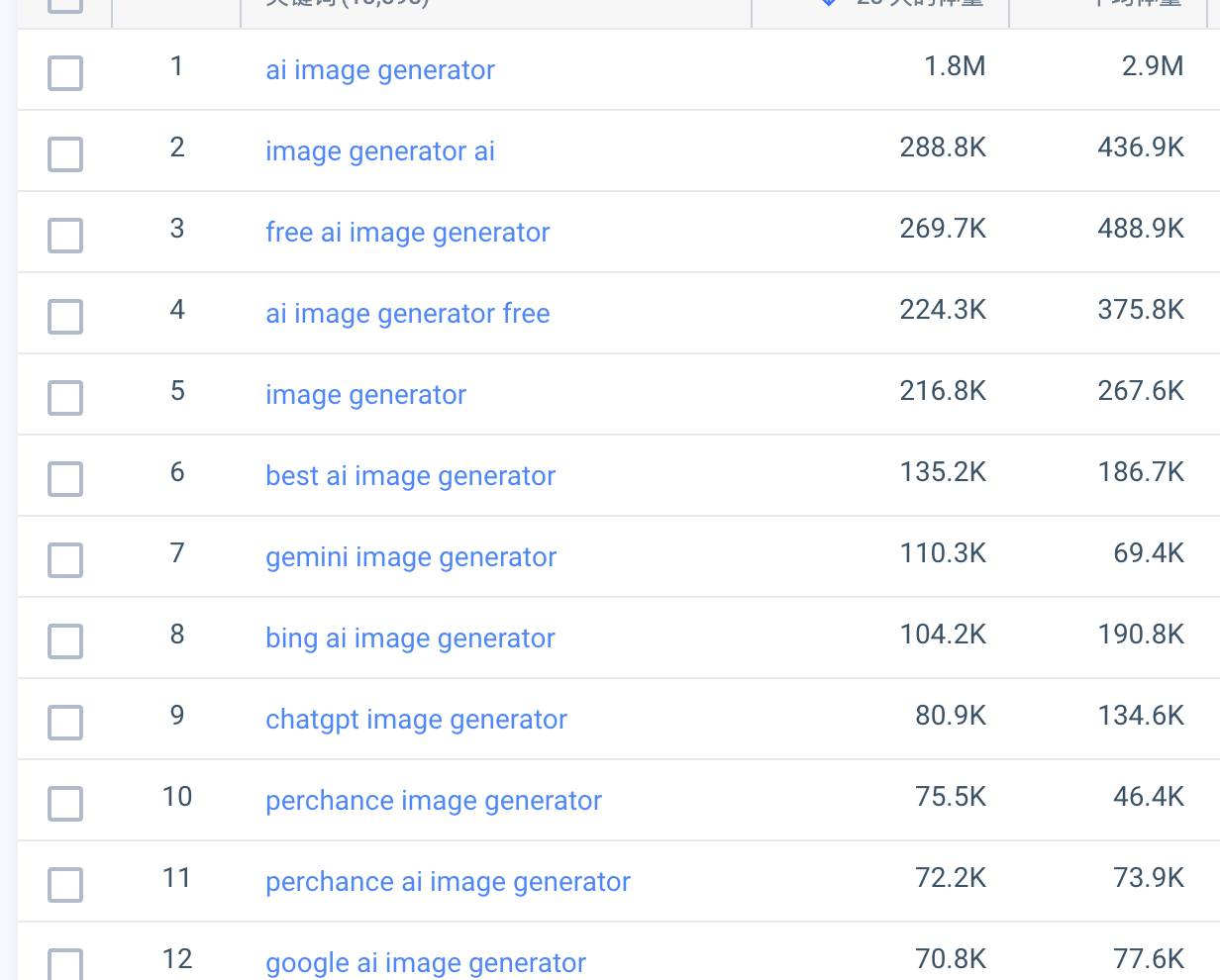Tick checkbox for best ai image generator
The image size is (1220, 980).
tap(65, 479)
